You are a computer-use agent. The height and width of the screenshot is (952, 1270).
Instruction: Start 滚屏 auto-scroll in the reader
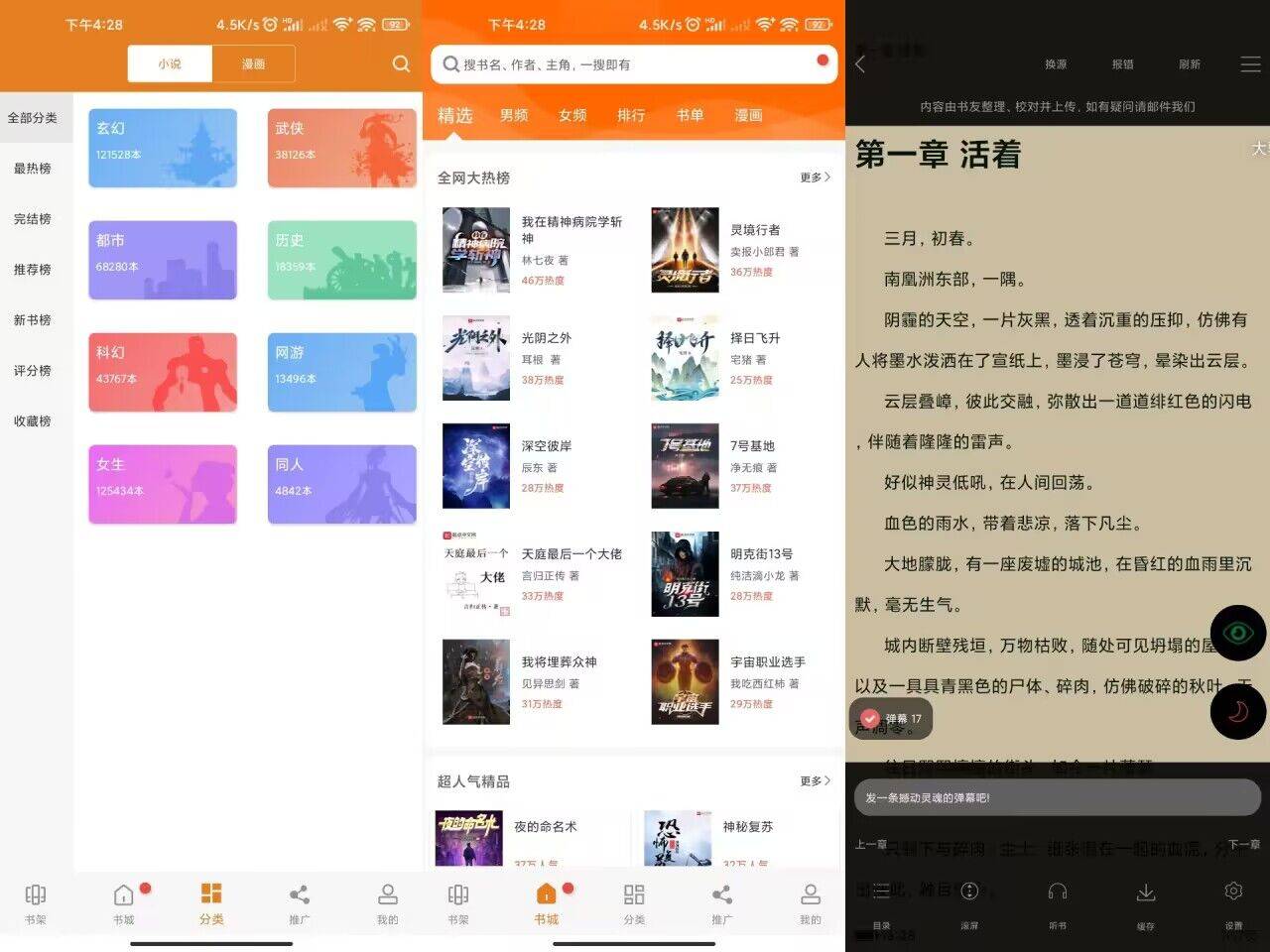point(969,902)
